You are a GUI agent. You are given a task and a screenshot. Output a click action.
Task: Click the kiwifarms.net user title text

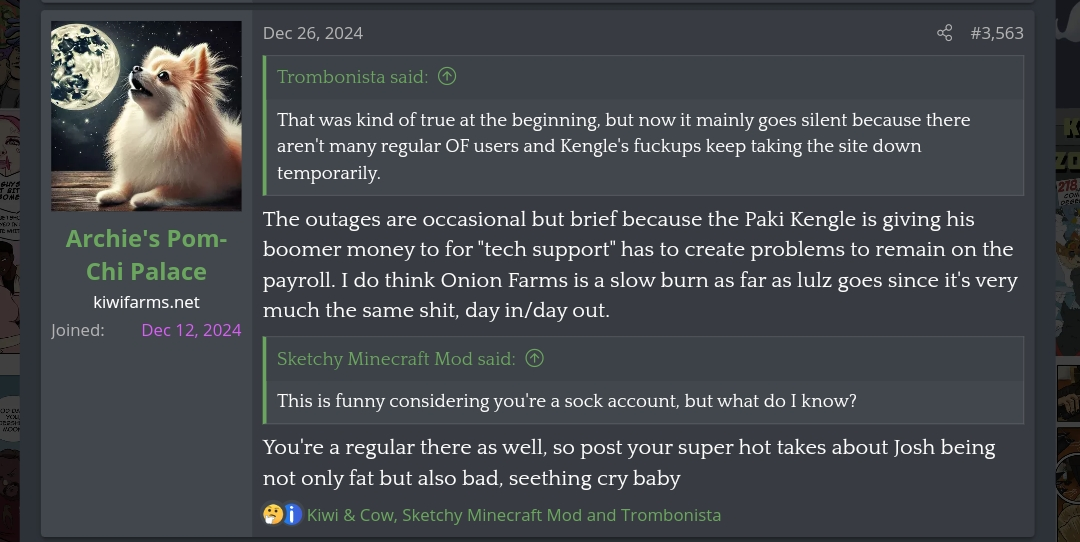pos(146,302)
